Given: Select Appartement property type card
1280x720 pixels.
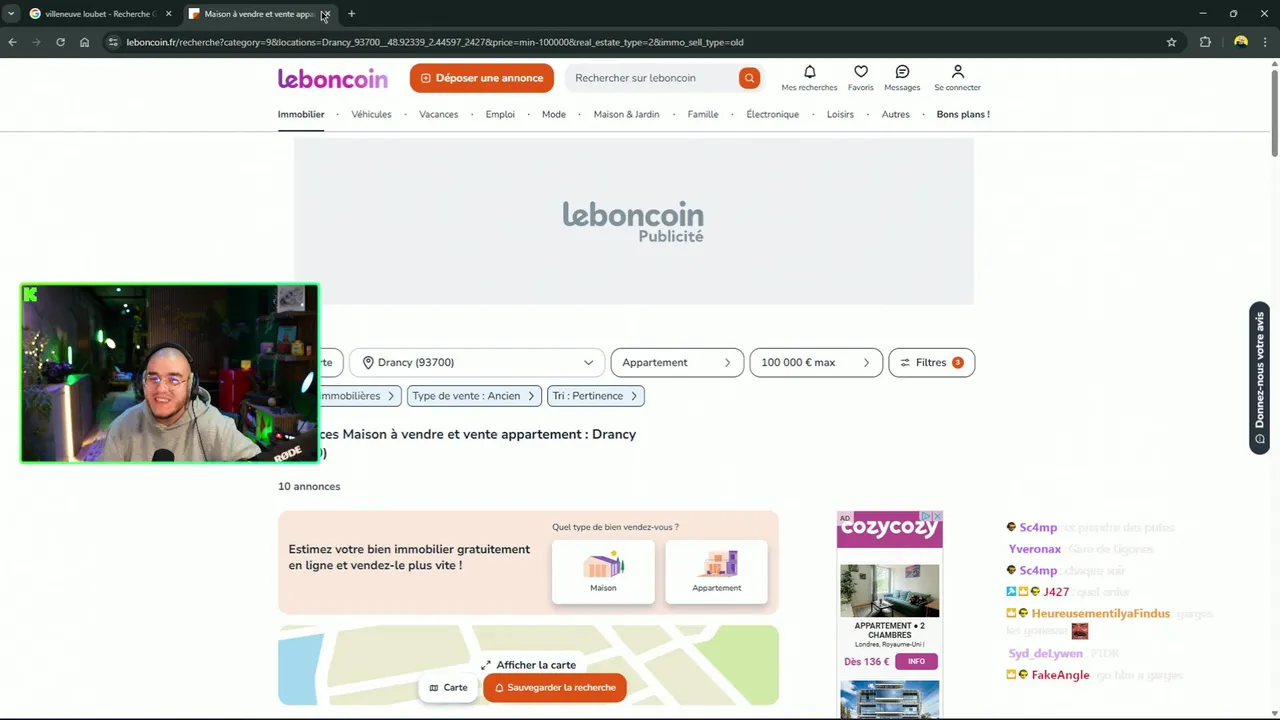Looking at the screenshot, I should 716,572.
